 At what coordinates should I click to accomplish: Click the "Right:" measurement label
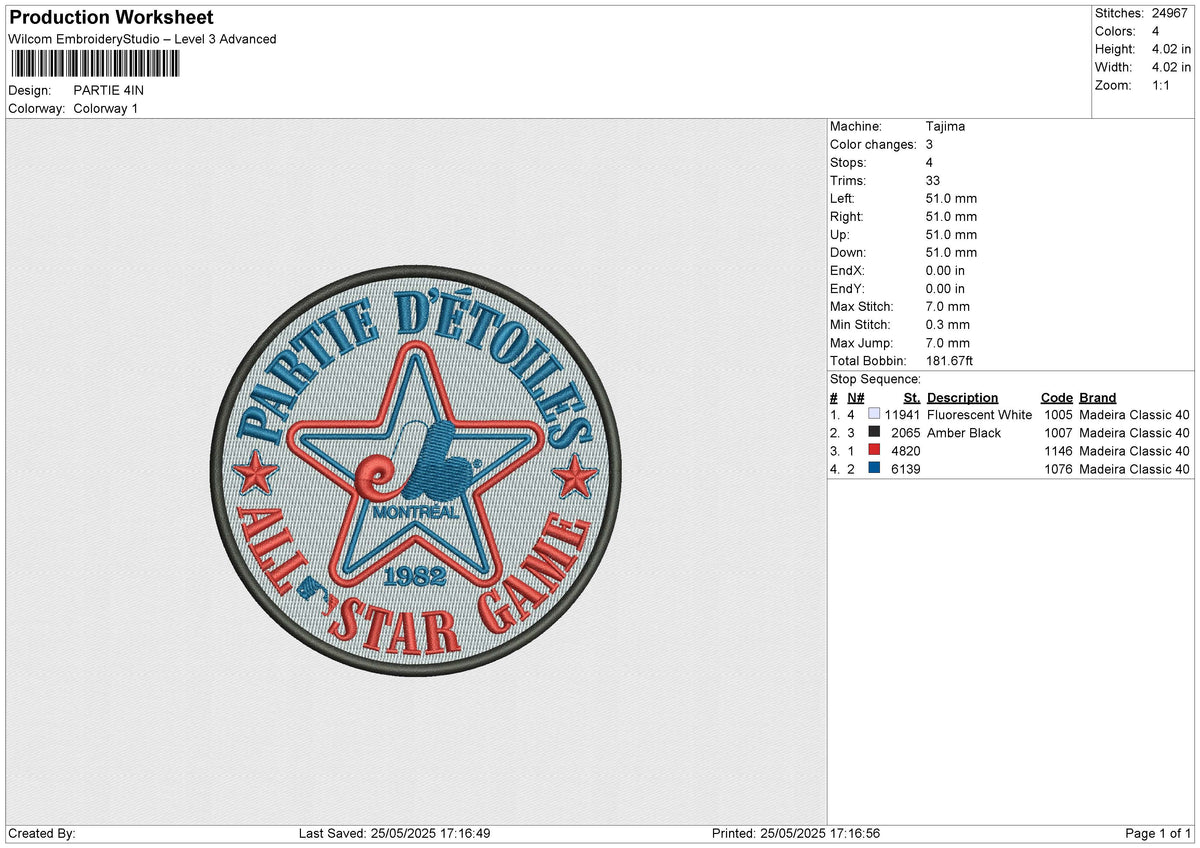click(846, 217)
